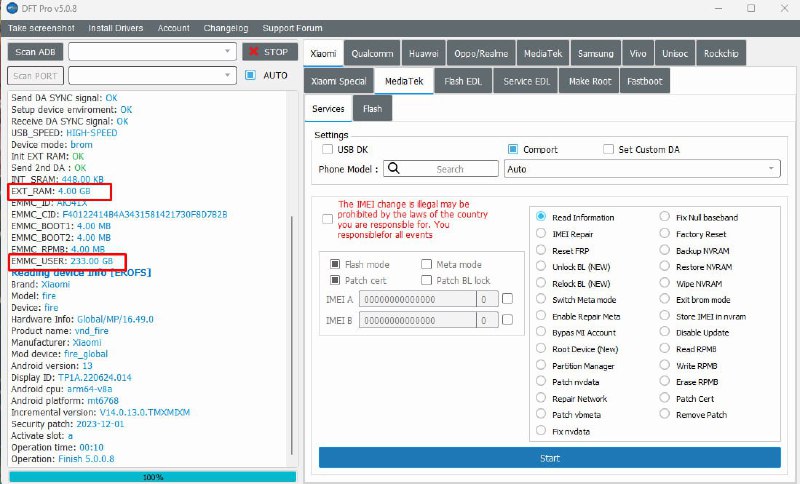Open the Fastboot tab
The image size is (800, 484).
tap(644, 81)
